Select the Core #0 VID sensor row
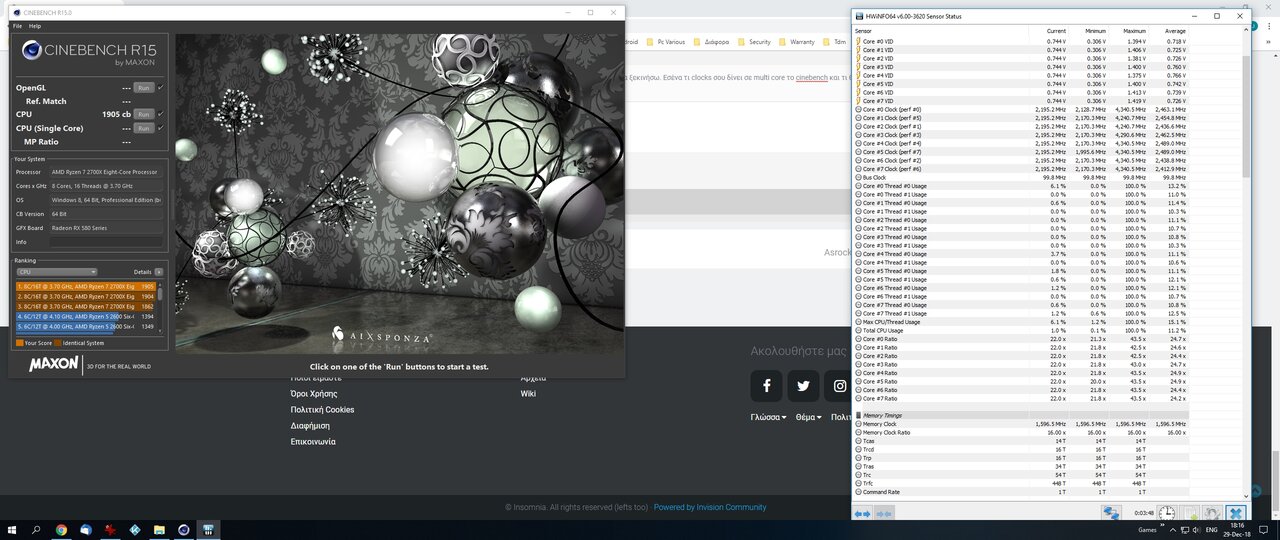The image size is (1280, 540). pyautogui.click(x=1020, y=41)
